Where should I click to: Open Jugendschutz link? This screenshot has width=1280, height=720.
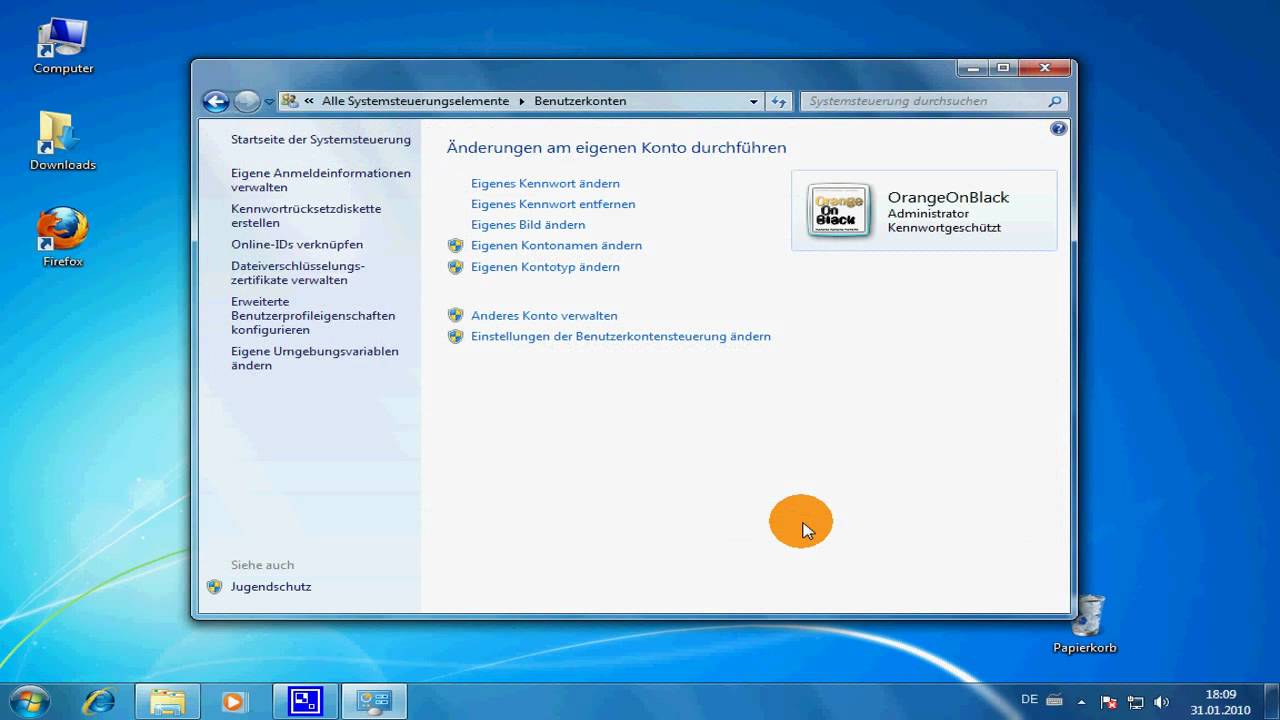[271, 587]
